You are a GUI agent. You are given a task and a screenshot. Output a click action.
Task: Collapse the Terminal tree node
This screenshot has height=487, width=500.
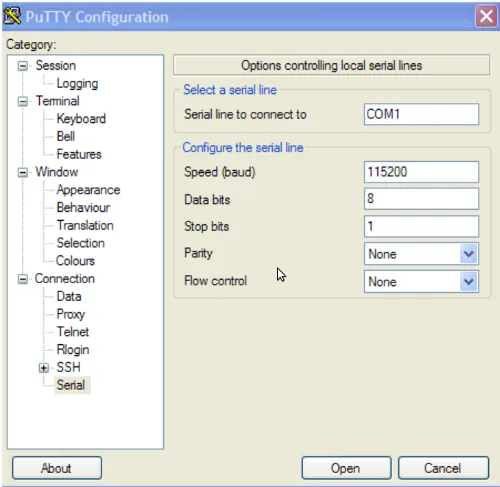tap(22, 101)
